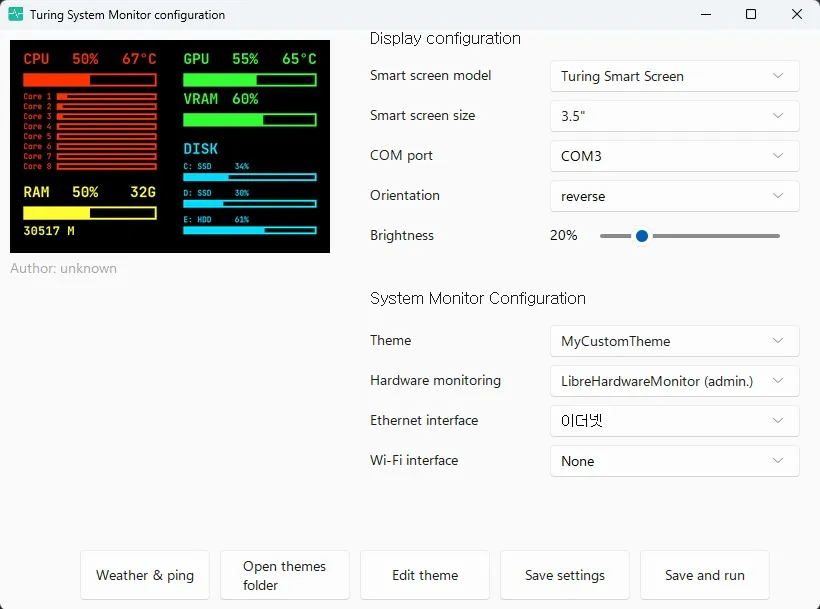The width and height of the screenshot is (820, 609).
Task: Click the Brightness slider handle
Action: (642, 236)
